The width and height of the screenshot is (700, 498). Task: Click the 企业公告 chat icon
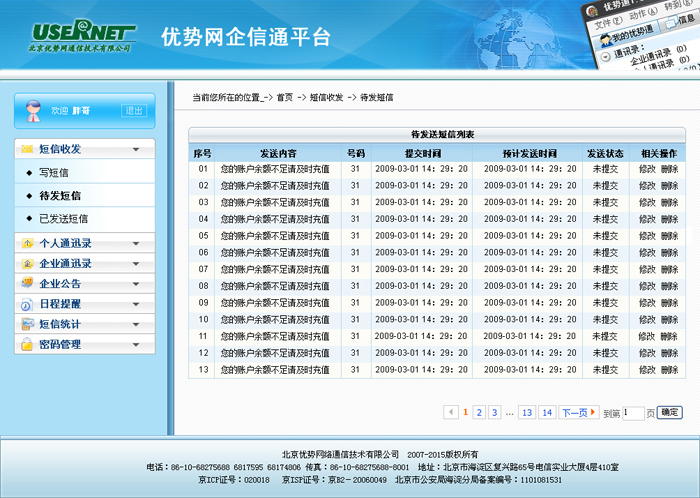27,283
